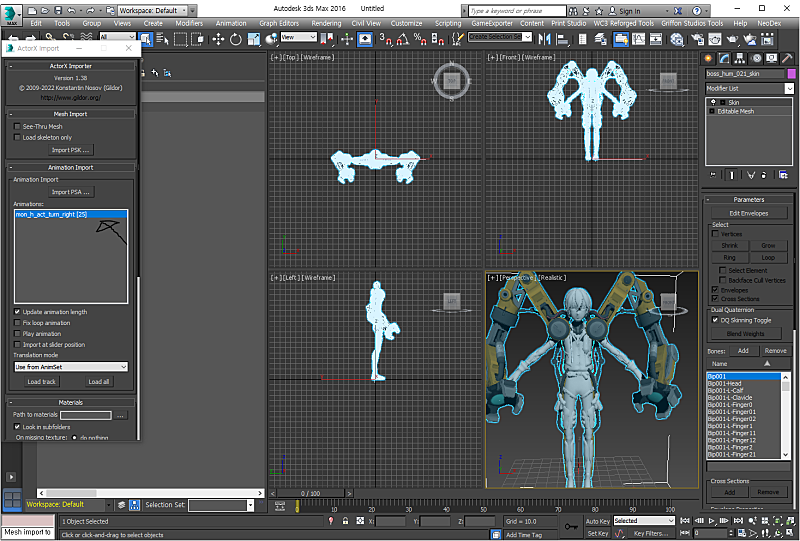This screenshot has height=541, width=800.
Task: Enable Backface Cull Vertices checkbox
Action: pos(722,280)
